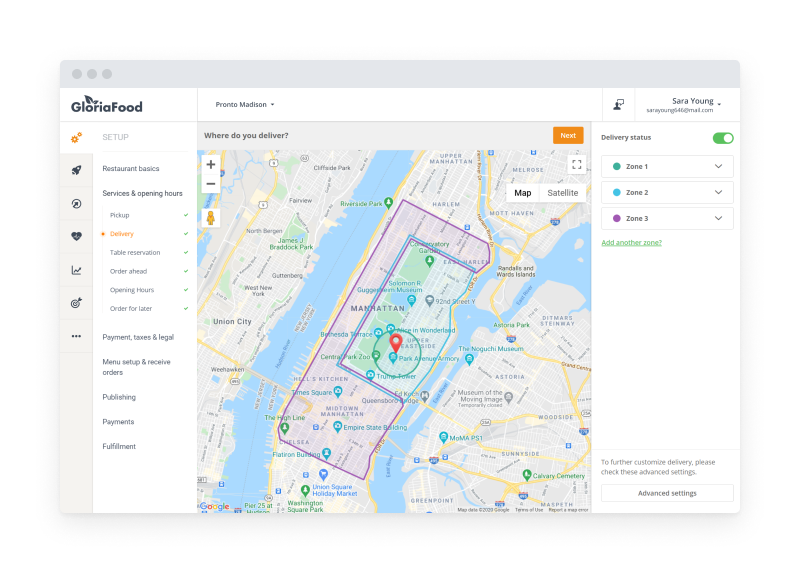Viewport: 800px width, 580px height.
Task: Click the Central Park Zoo map marker
Action: tap(377, 356)
